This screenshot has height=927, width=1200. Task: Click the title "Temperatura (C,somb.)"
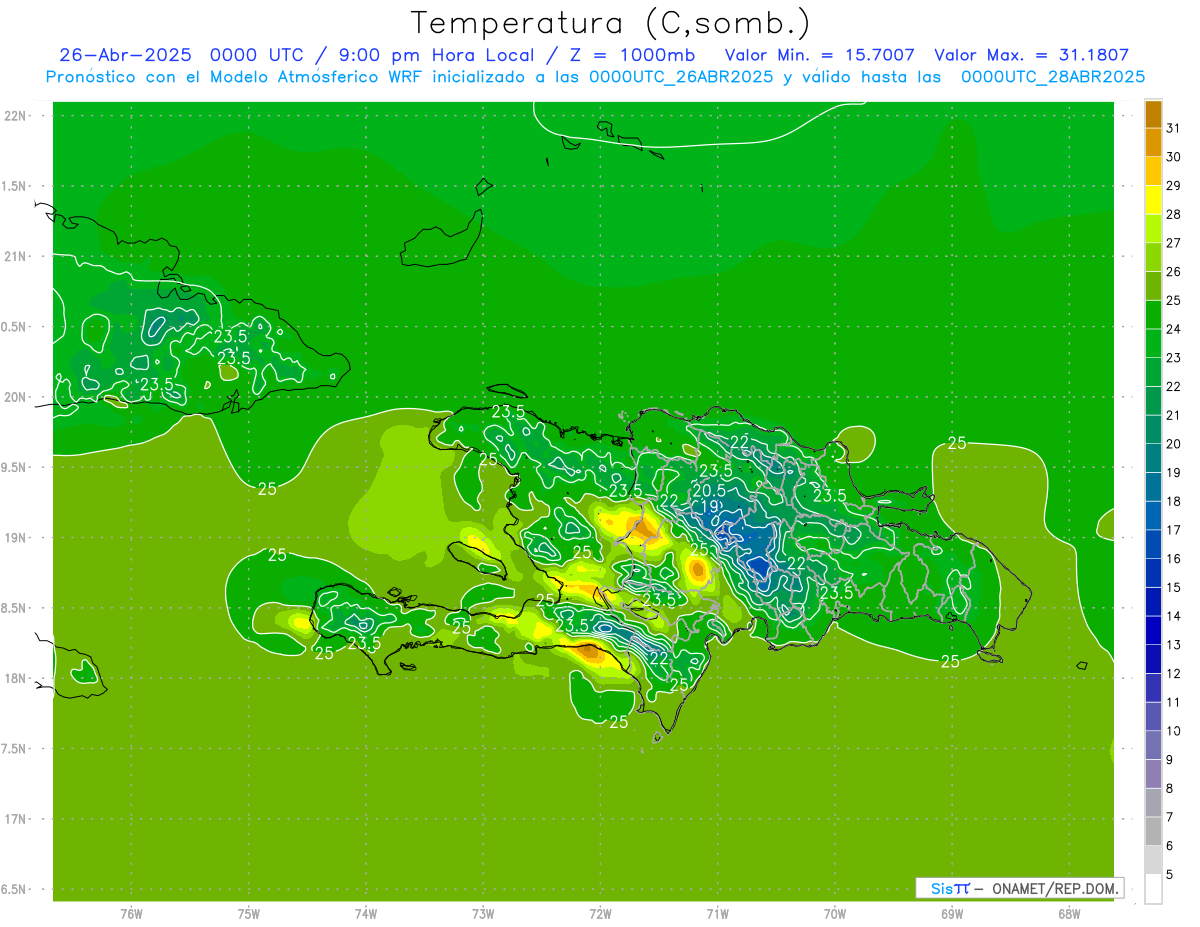(x=610, y=23)
